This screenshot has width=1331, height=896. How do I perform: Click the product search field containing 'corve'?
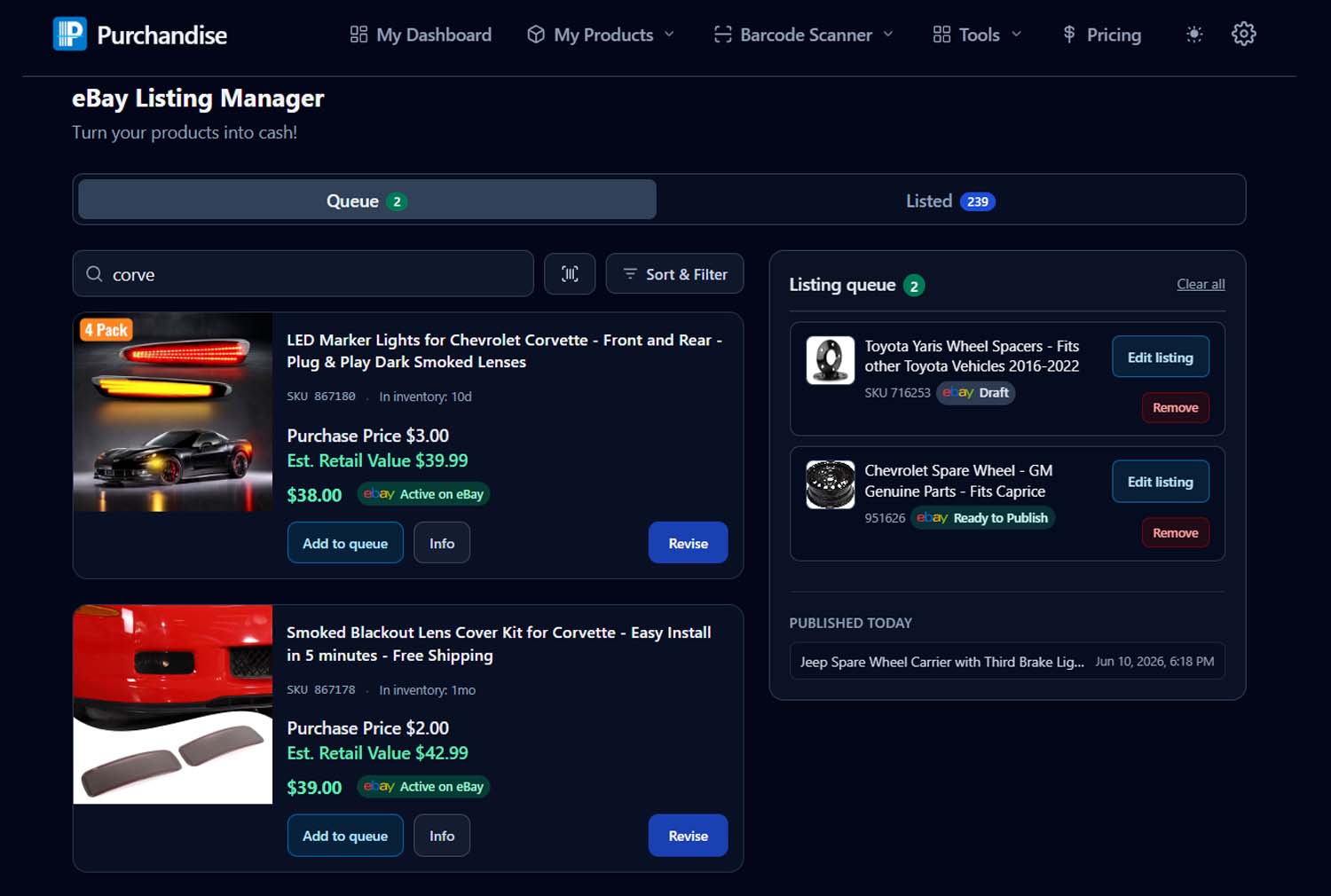coord(303,273)
